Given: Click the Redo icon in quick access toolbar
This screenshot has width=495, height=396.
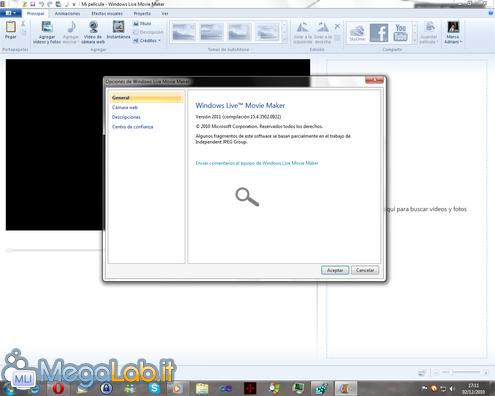Looking at the screenshot, I should click(50, 4).
